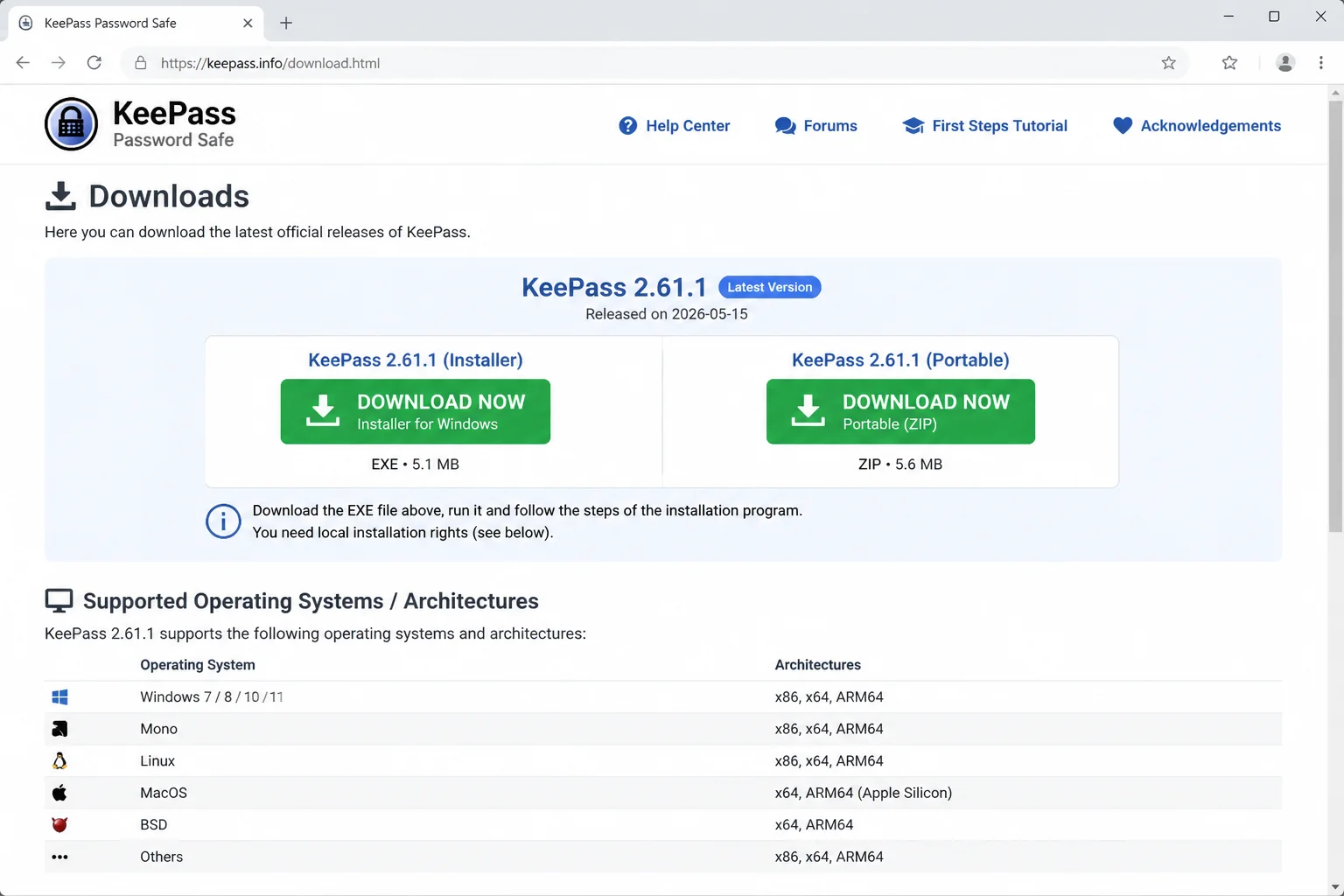Click the monitor icon beside Supported Operating Systems
Viewport: 1344px width, 896px height.
pos(59,601)
